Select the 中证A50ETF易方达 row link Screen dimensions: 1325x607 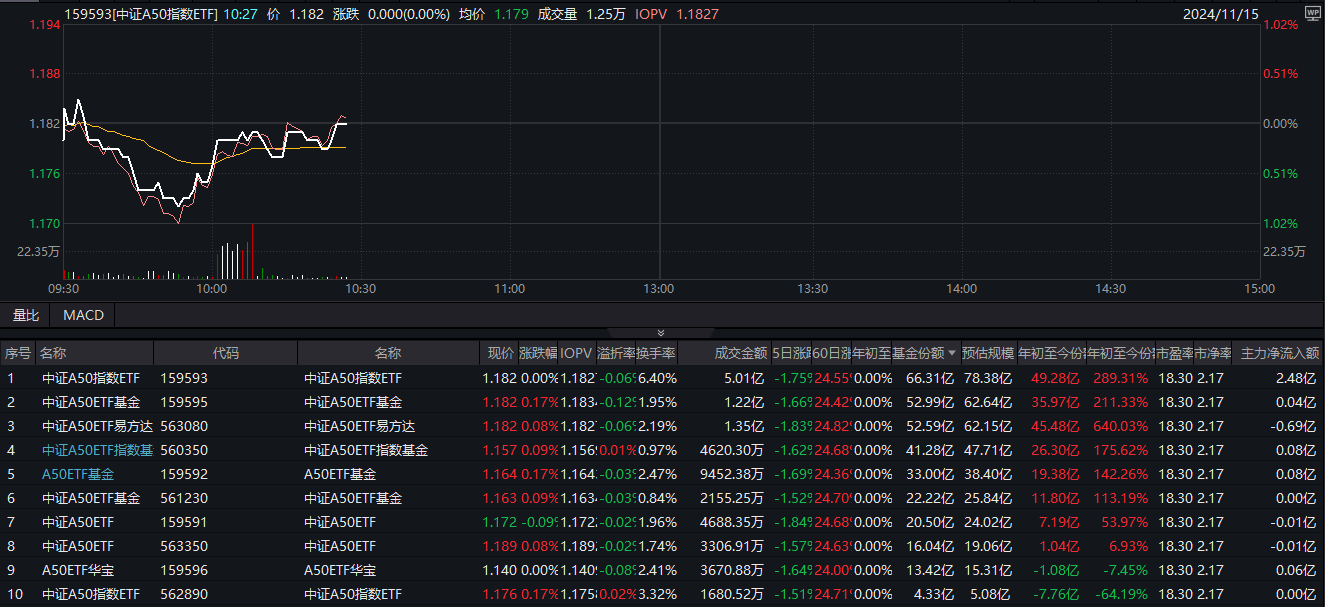[92, 426]
